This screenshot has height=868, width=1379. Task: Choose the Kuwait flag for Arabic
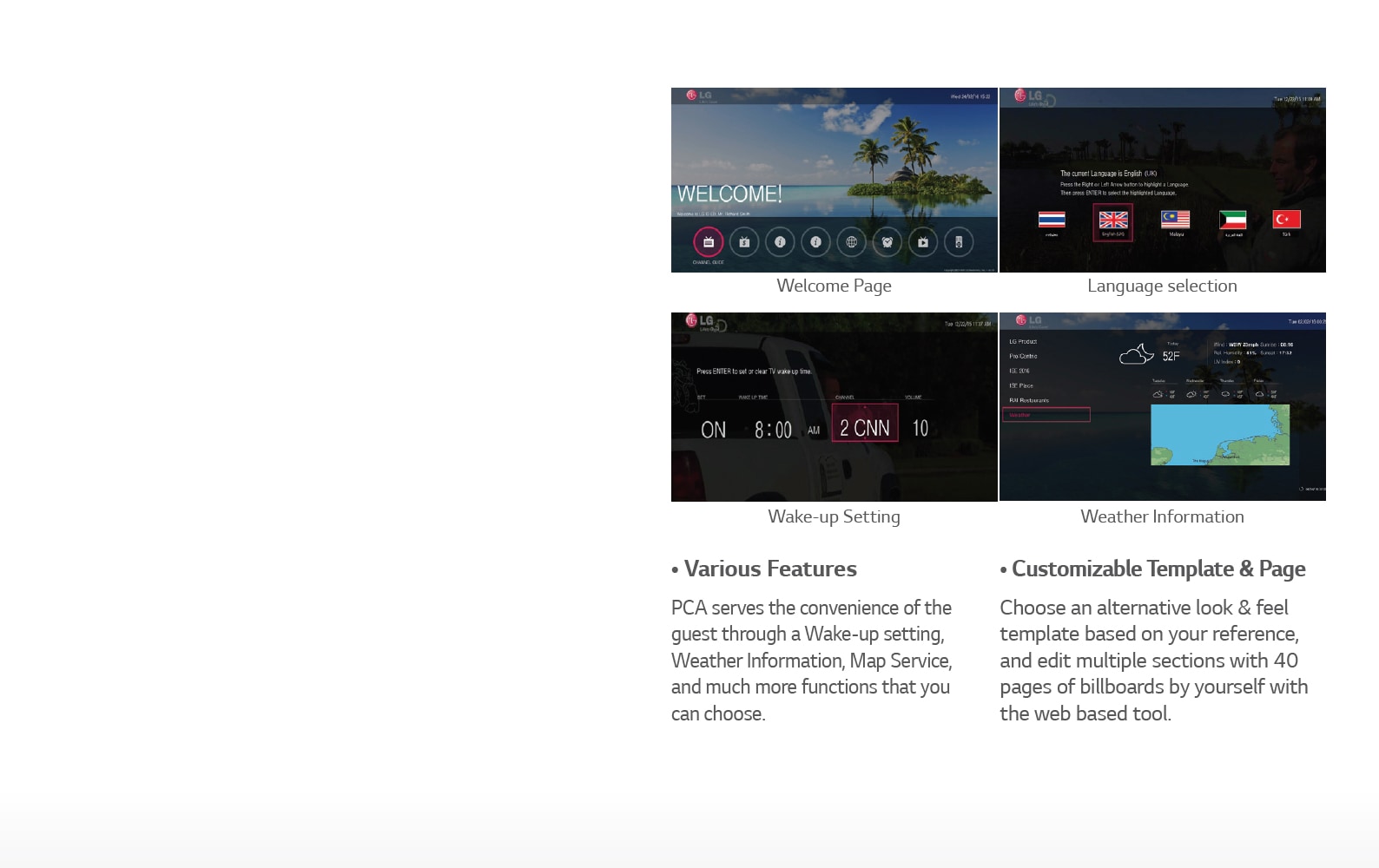pos(1232,220)
